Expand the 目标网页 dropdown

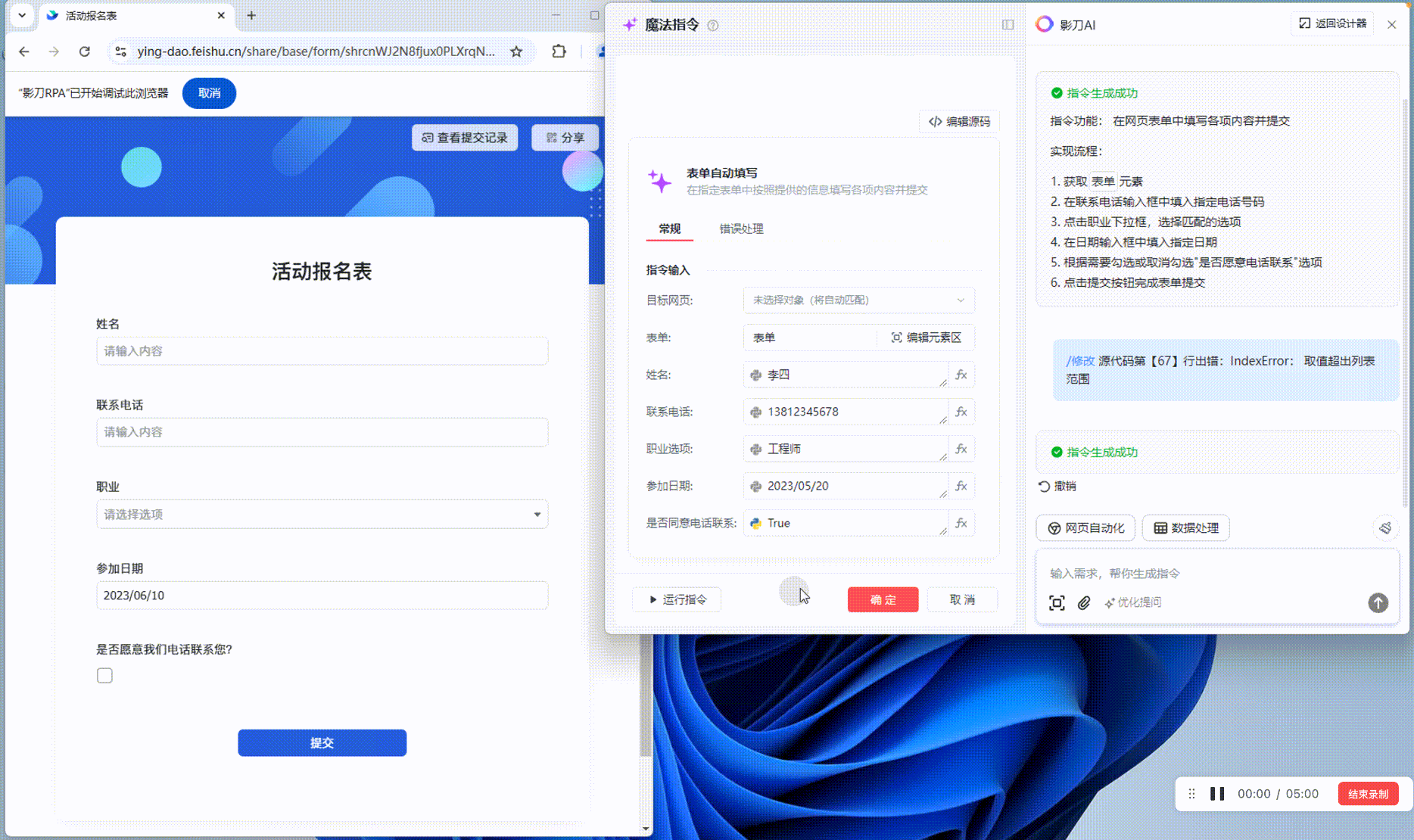858,300
